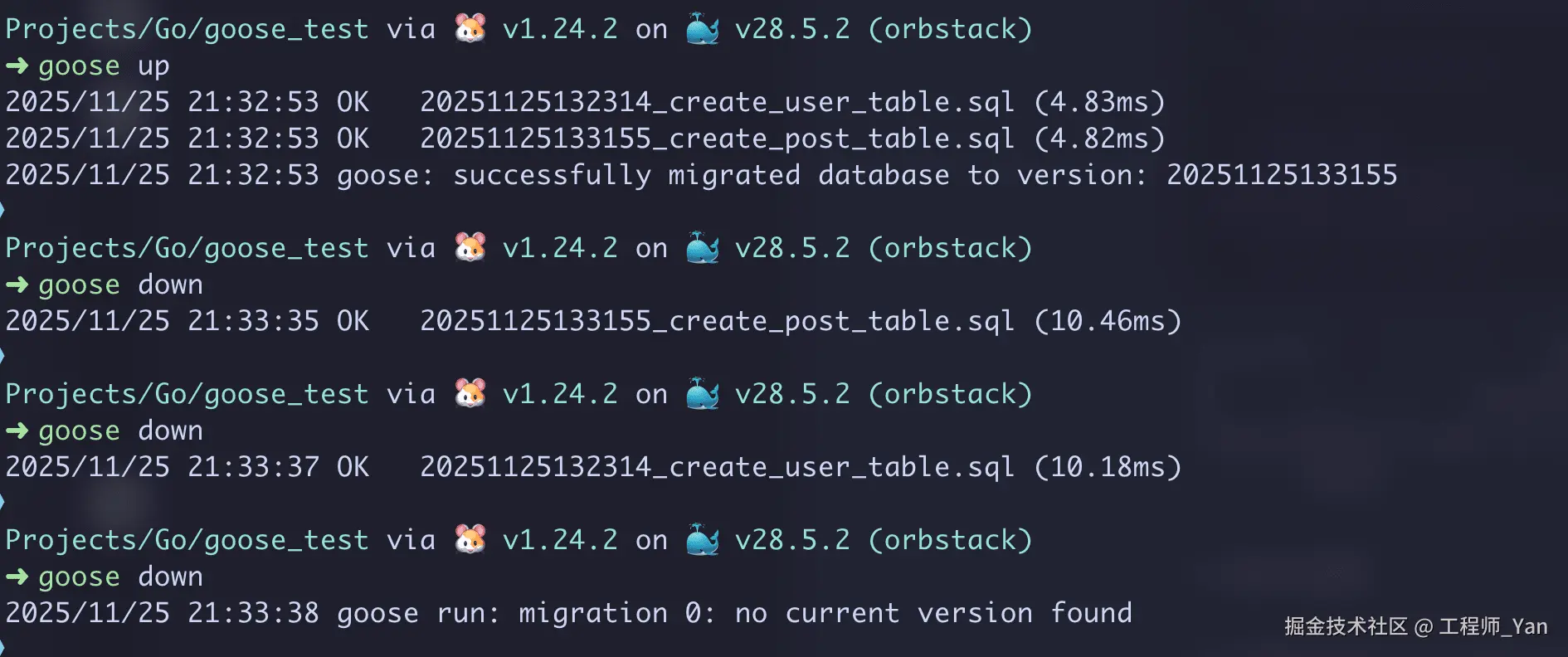
Task: Click the (10.46ms) duration text
Action: 1108,321
